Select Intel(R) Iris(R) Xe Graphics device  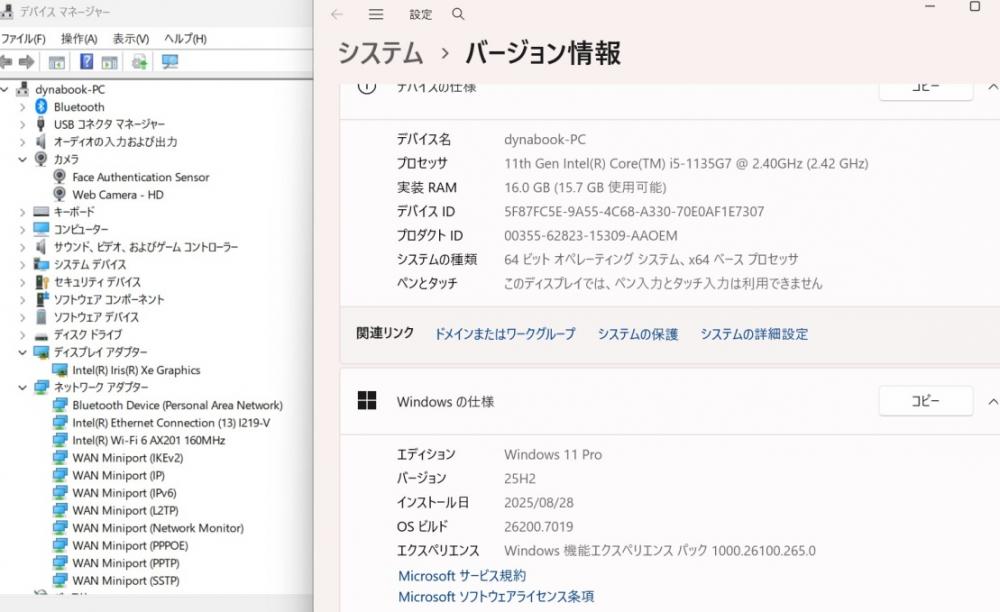click(136, 370)
